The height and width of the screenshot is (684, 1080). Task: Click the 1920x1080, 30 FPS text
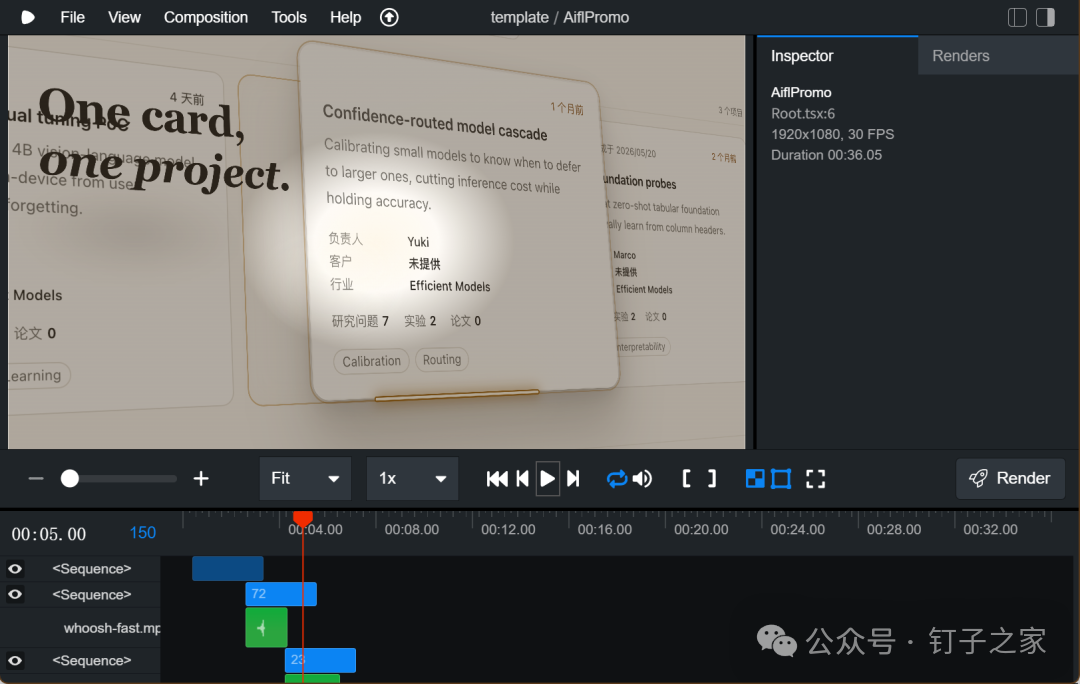tap(833, 134)
